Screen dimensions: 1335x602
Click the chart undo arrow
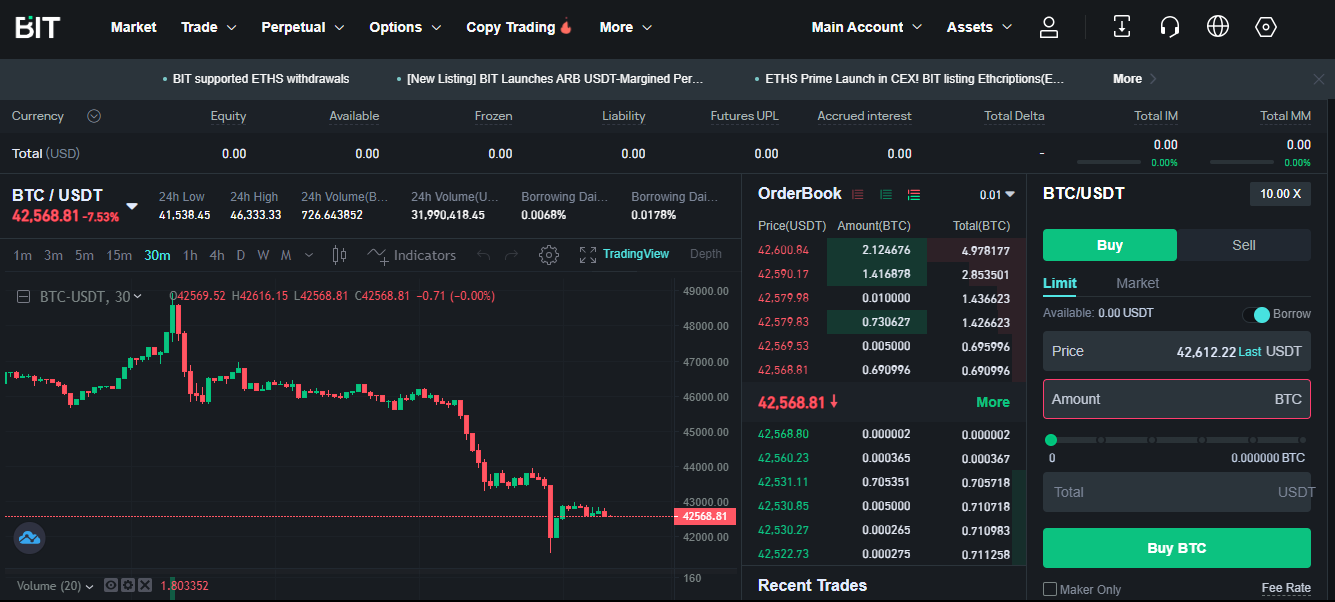[484, 256]
